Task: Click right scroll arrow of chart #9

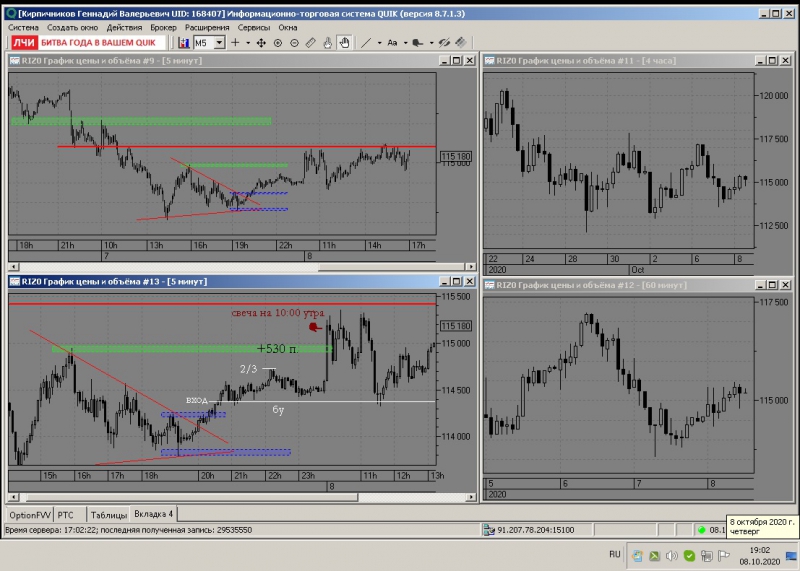Action: [x=471, y=266]
